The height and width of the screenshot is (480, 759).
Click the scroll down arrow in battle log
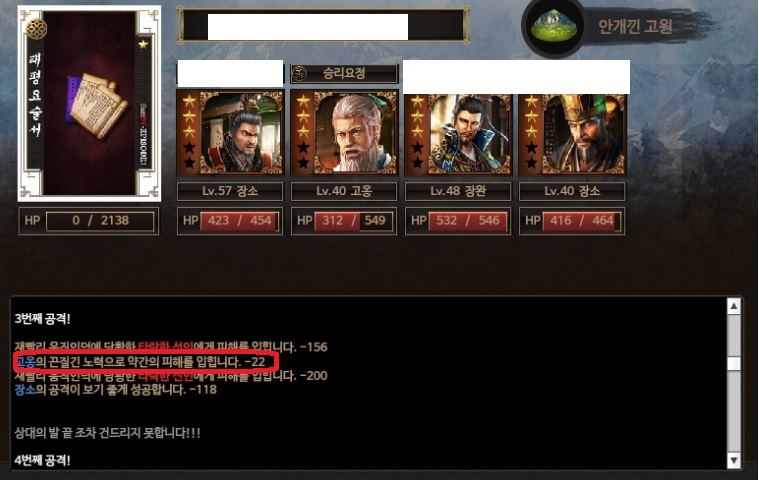pos(734,461)
